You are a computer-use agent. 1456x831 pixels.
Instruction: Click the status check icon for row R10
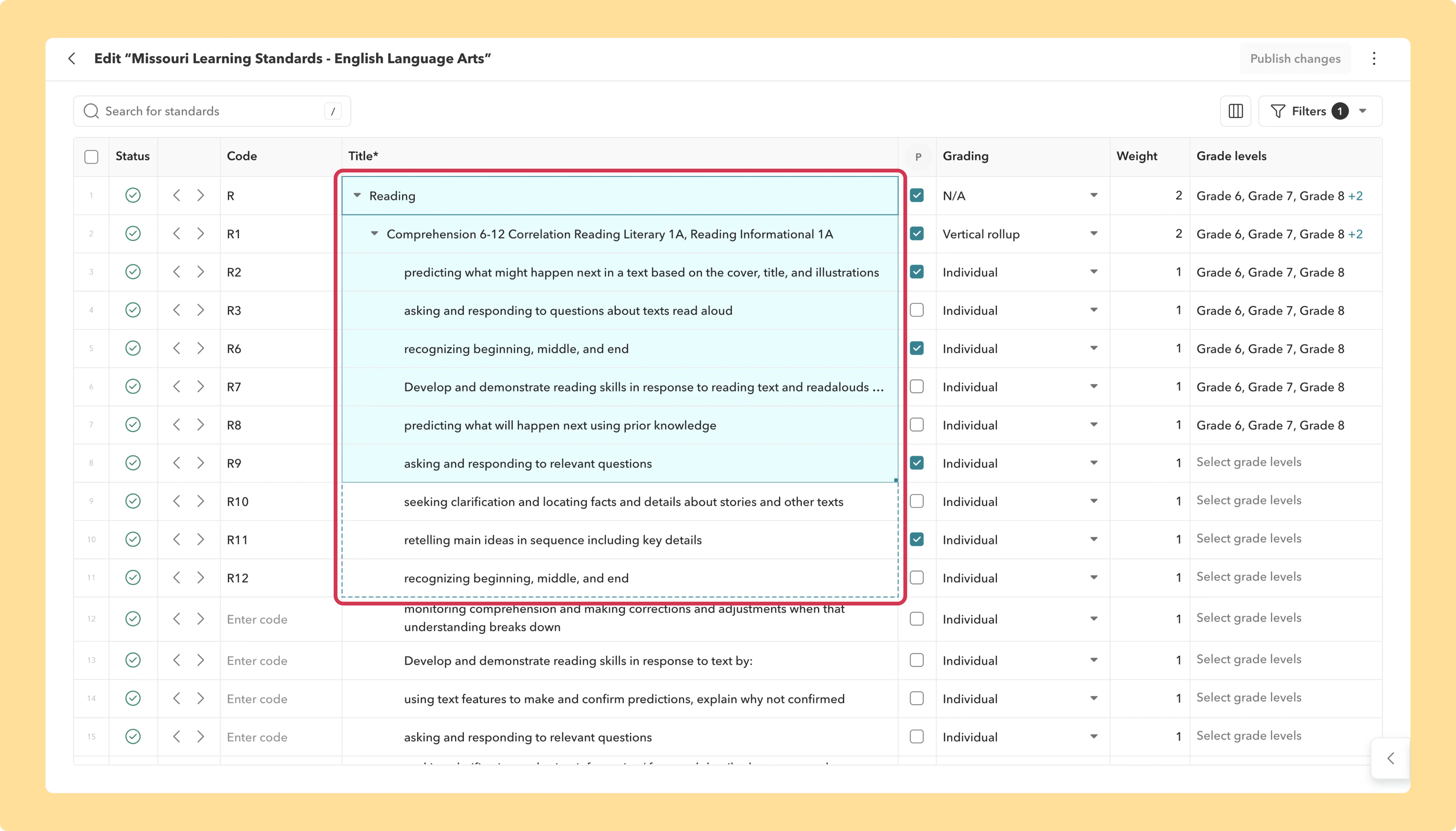(x=133, y=501)
